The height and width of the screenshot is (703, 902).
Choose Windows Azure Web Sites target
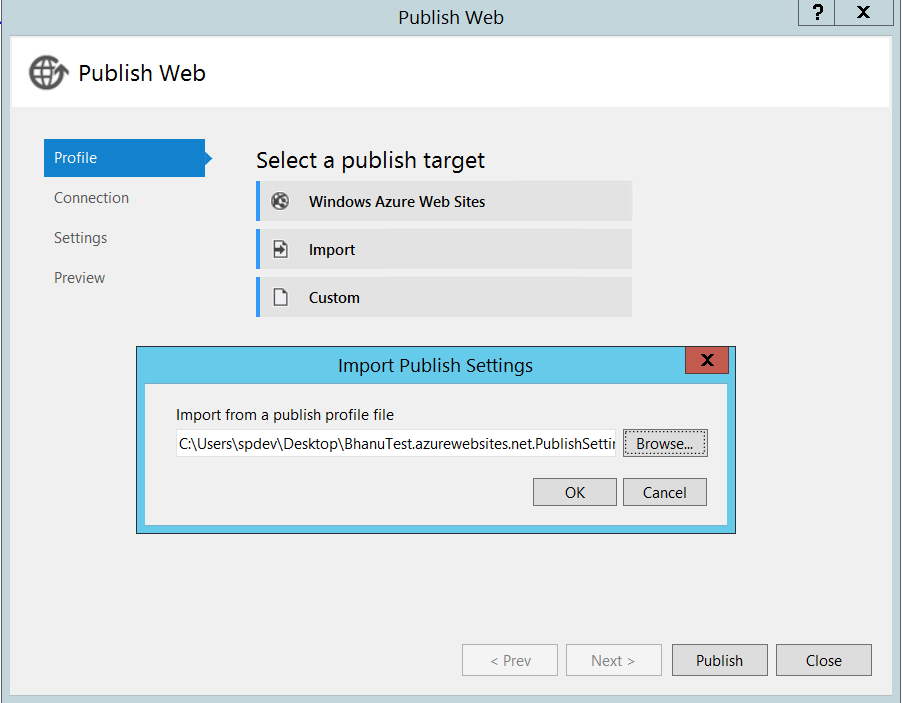(x=444, y=201)
